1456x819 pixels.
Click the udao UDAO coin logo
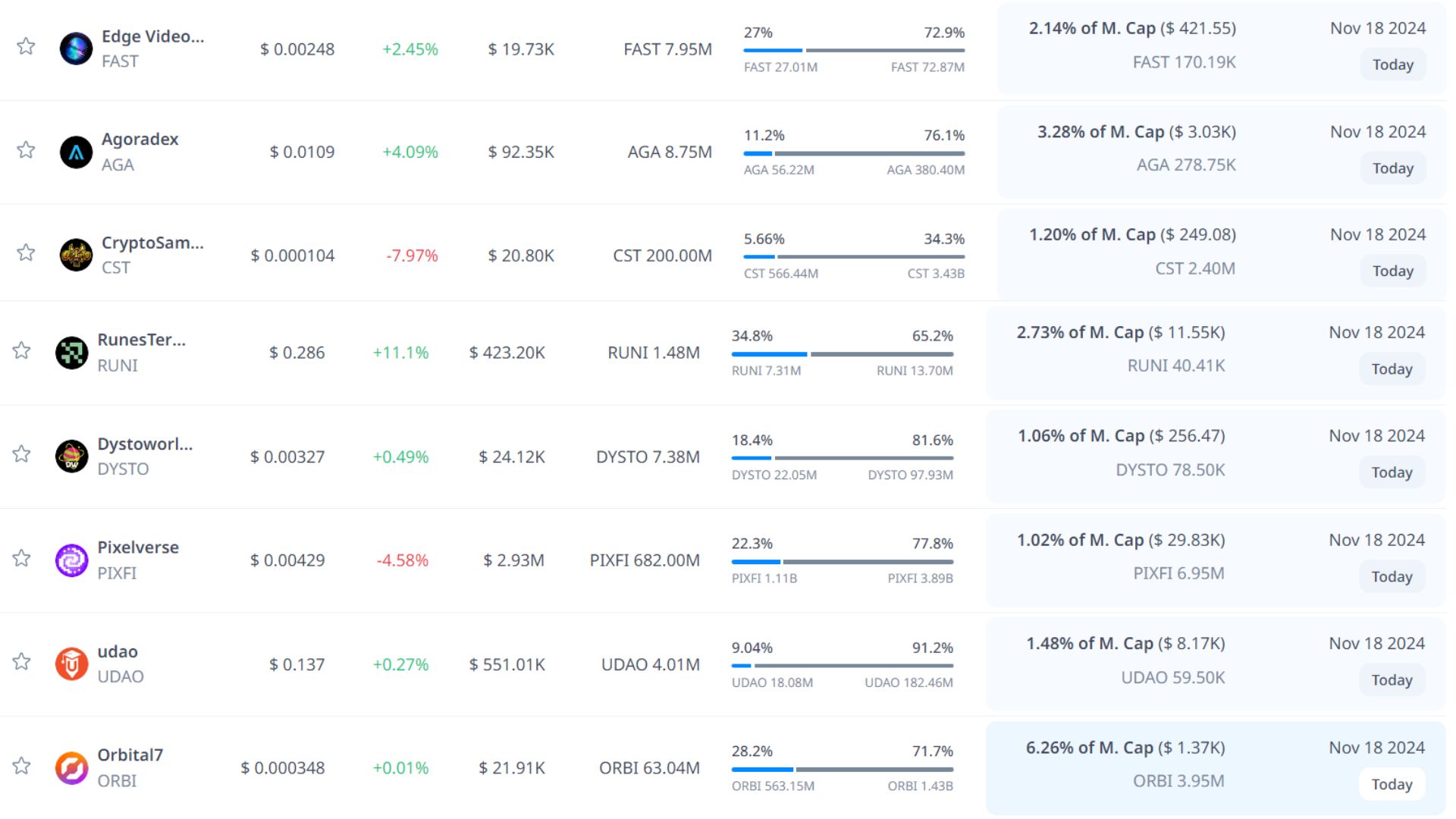(72, 664)
